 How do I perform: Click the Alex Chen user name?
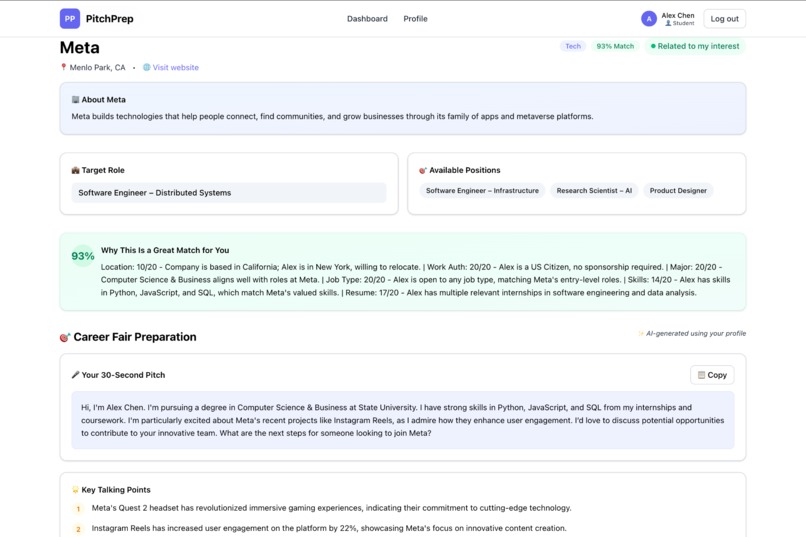[677, 15]
